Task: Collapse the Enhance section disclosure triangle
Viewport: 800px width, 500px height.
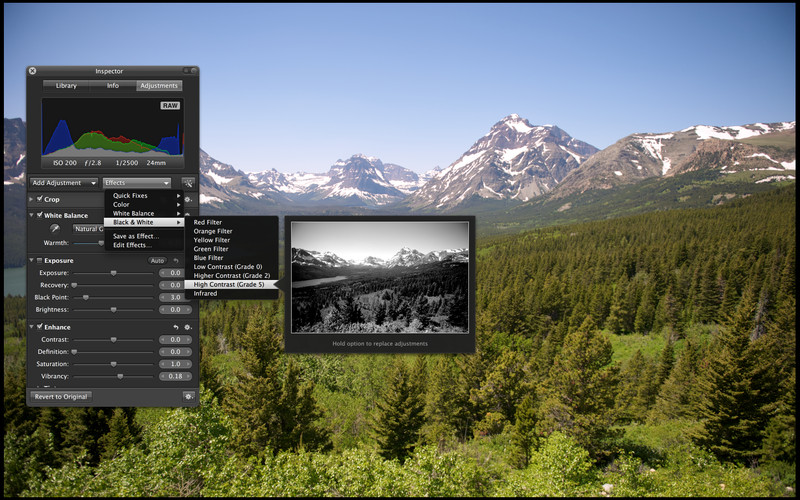Action: 31,327
